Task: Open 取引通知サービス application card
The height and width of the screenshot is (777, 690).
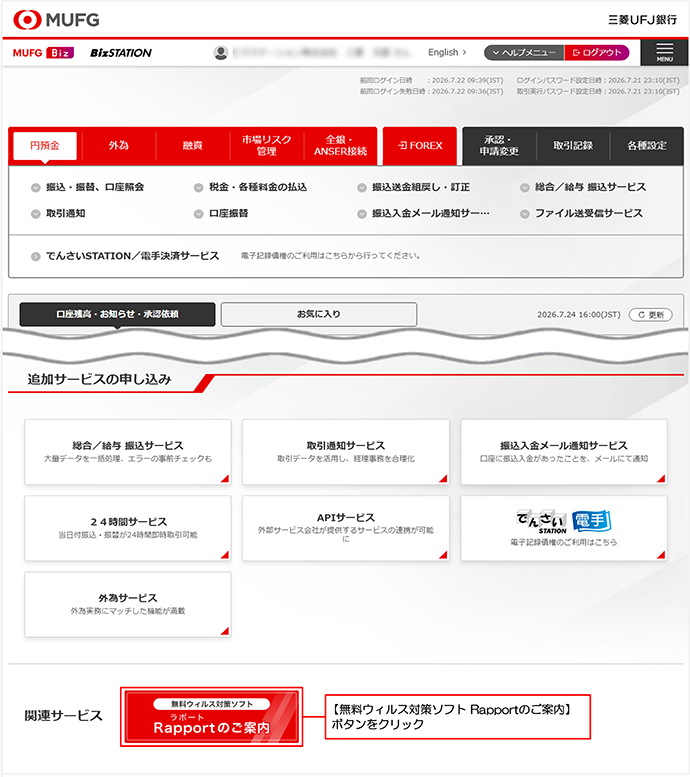Action: coord(346,452)
